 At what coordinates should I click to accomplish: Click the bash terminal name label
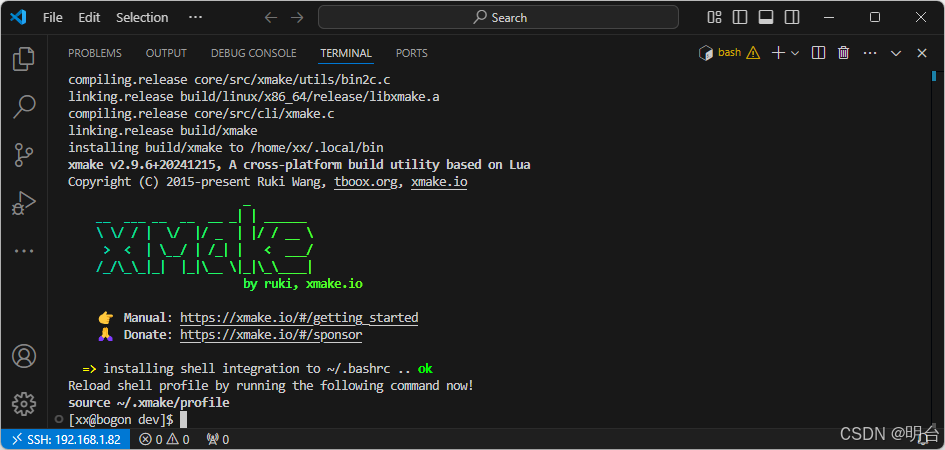[x=729, y=53]
